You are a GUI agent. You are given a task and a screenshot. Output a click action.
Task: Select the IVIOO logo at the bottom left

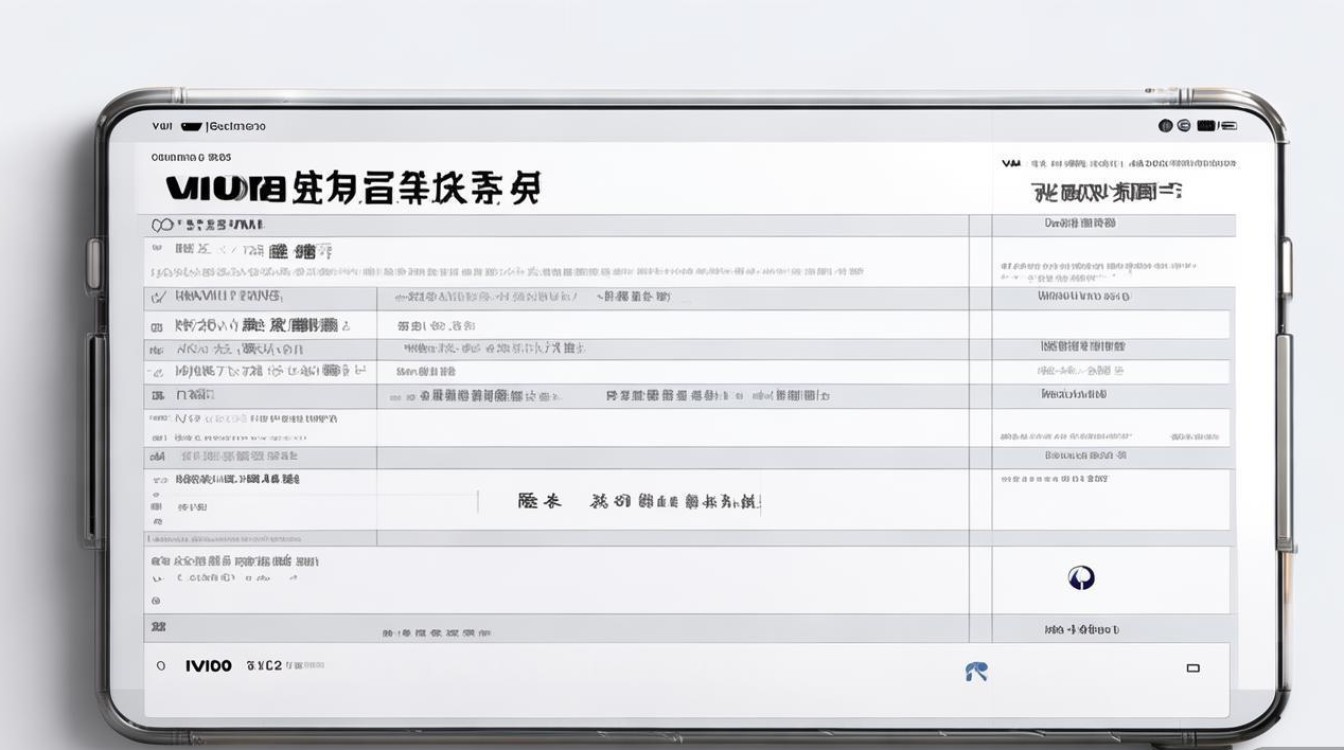point(208,663)
